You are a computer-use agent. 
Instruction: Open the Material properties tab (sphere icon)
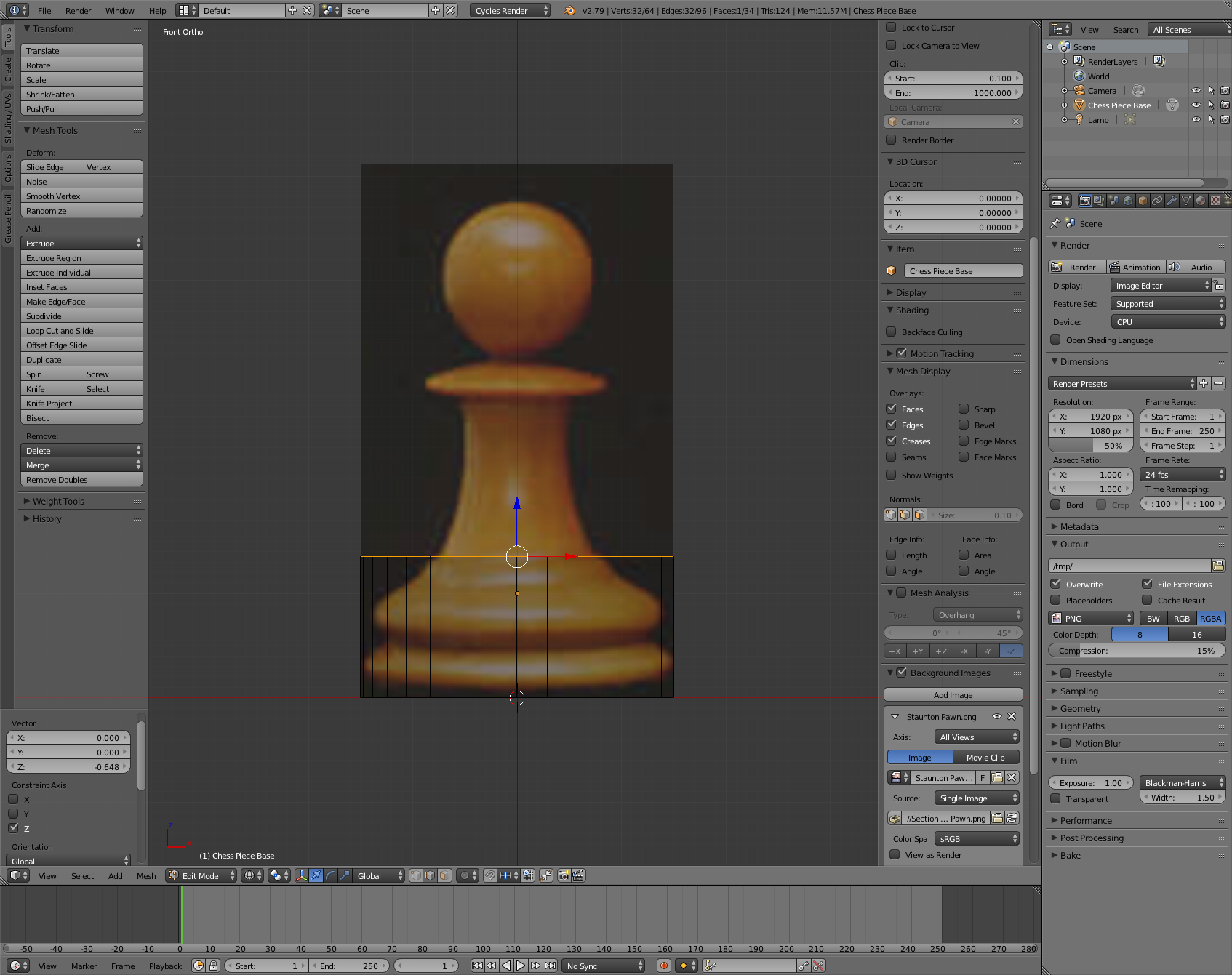coord(1201,201)
